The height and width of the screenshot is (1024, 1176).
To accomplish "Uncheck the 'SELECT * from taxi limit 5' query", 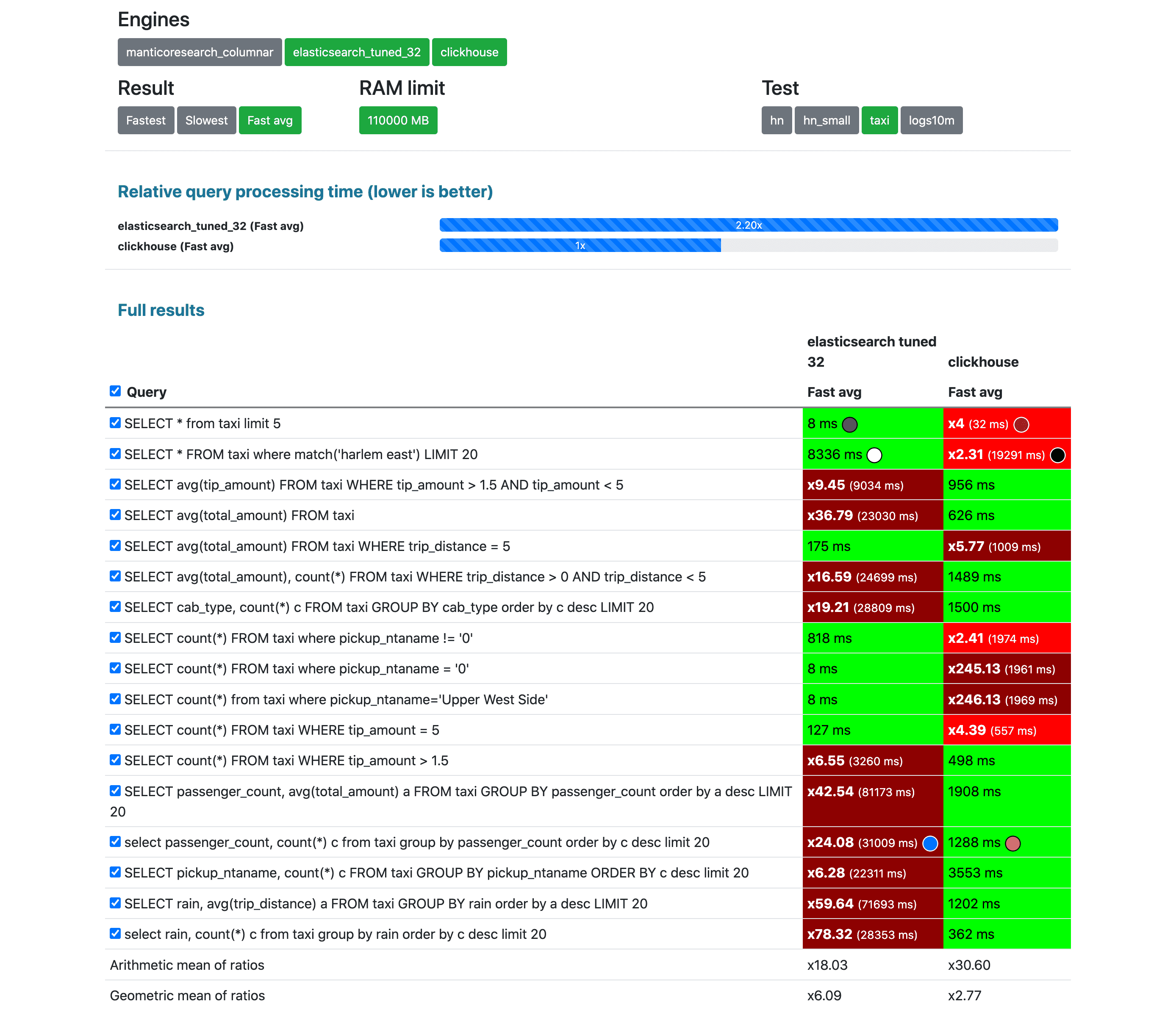I will (x=116, y=423).
